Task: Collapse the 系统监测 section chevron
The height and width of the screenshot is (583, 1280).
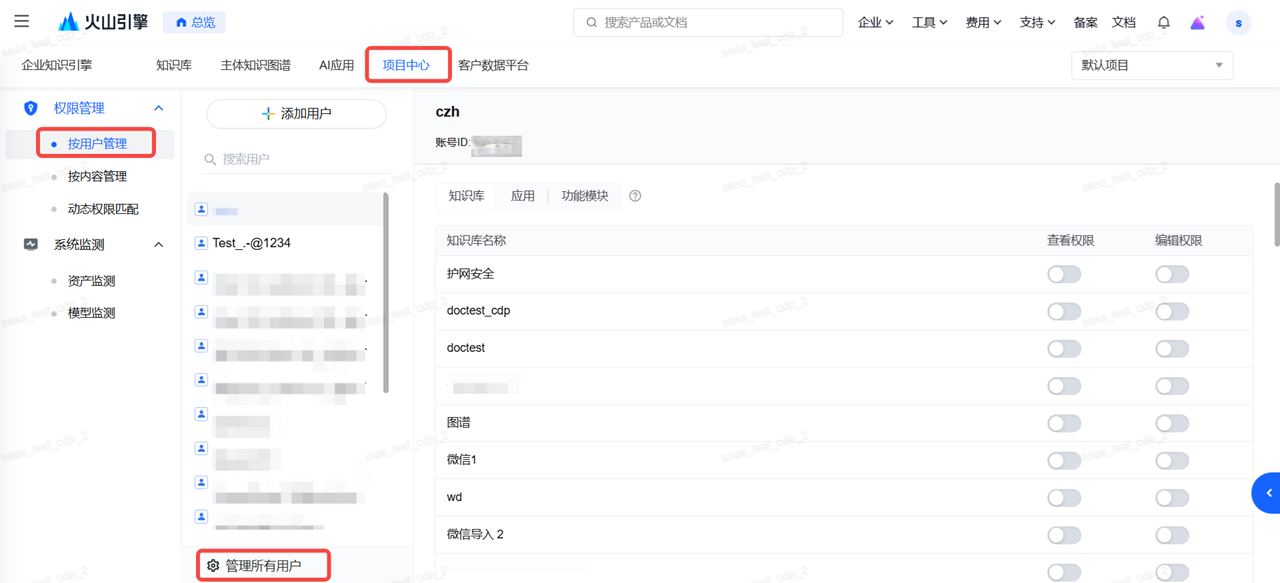Action: (x=158, y=244)
